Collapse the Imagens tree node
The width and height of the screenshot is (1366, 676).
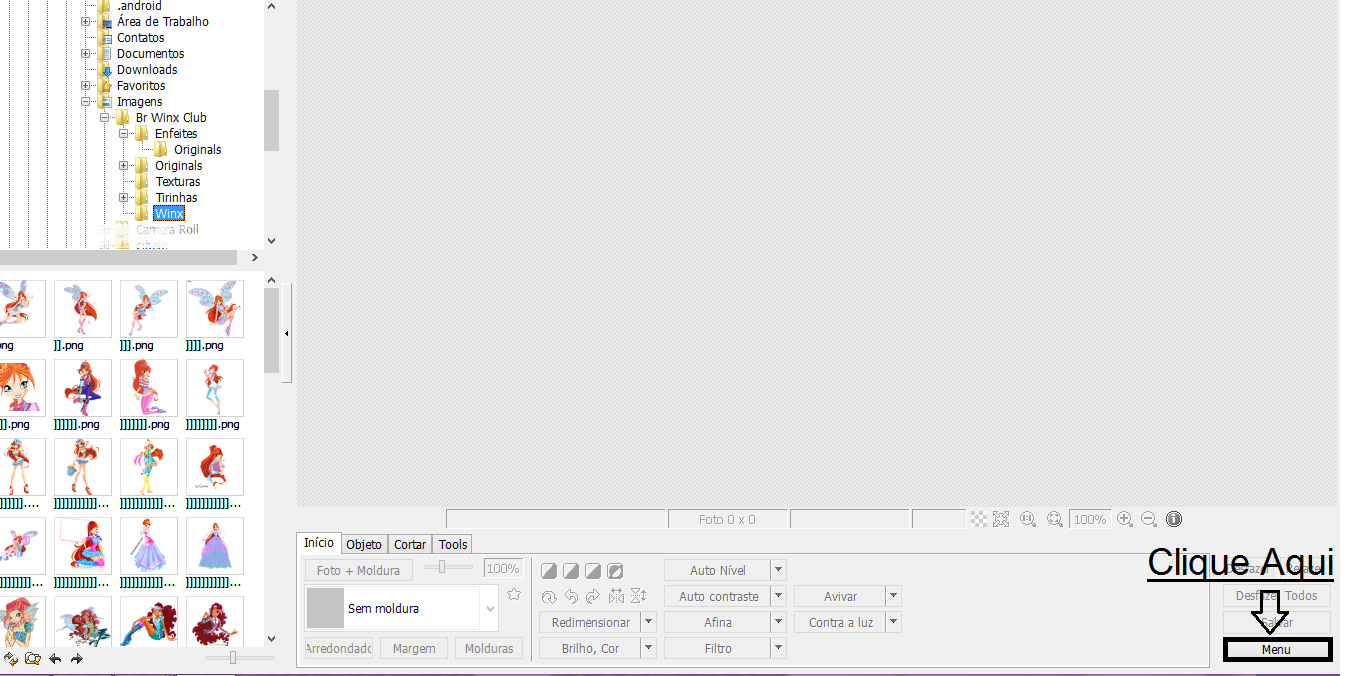coord(86,101)
